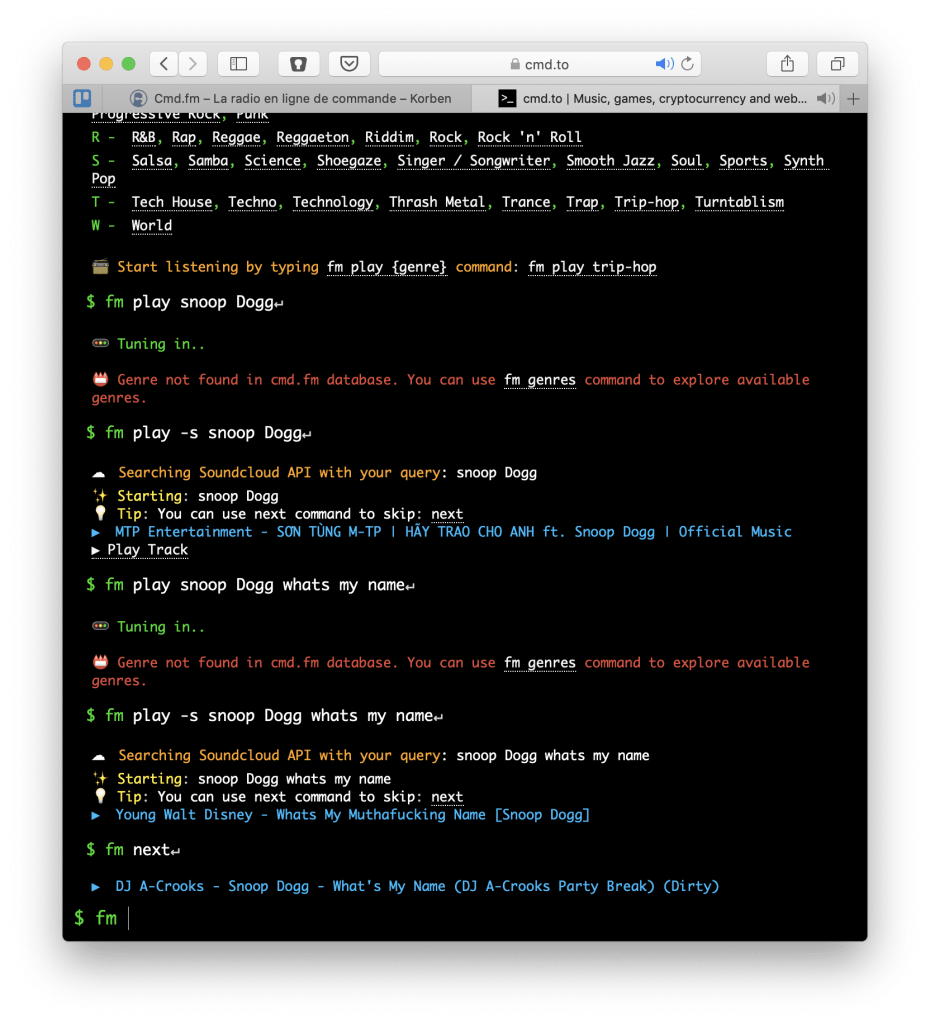This screenshot has width=930, height=1024.
Task: Pick the Reggaeton genre
Action: click(x=313, y=137)
